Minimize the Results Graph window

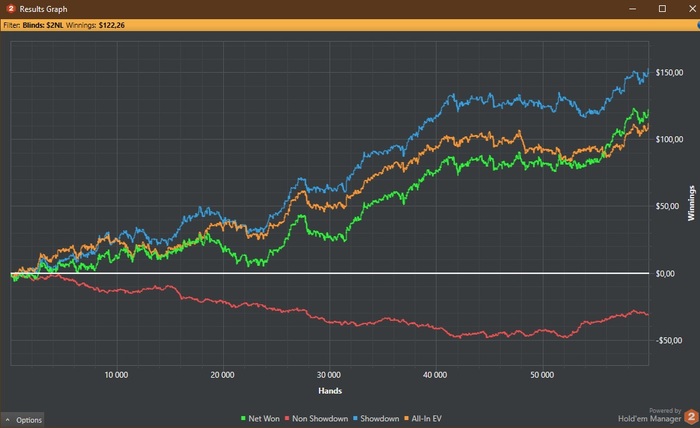[633, 9]
